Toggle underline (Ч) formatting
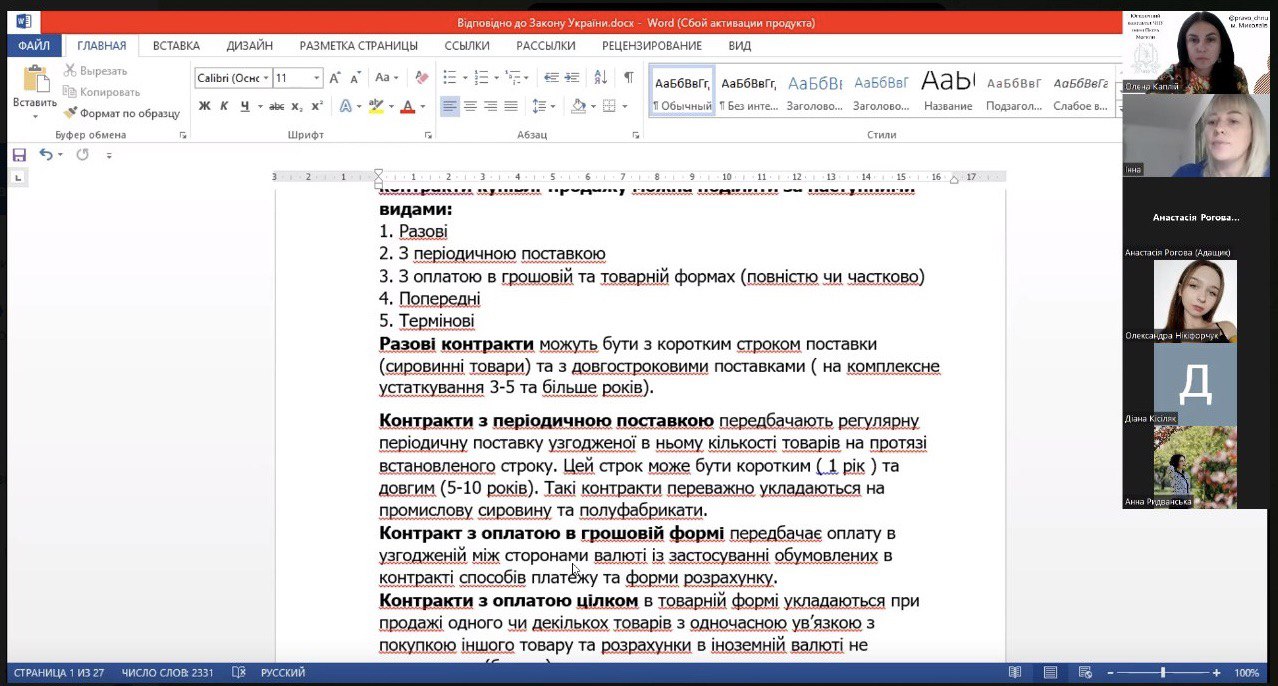Screen dimensions: 1278x686 click(x=244, y=106)
